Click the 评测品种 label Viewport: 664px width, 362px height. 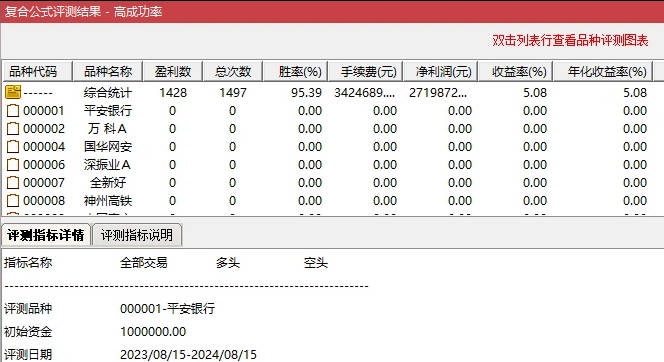pos(28,308)
